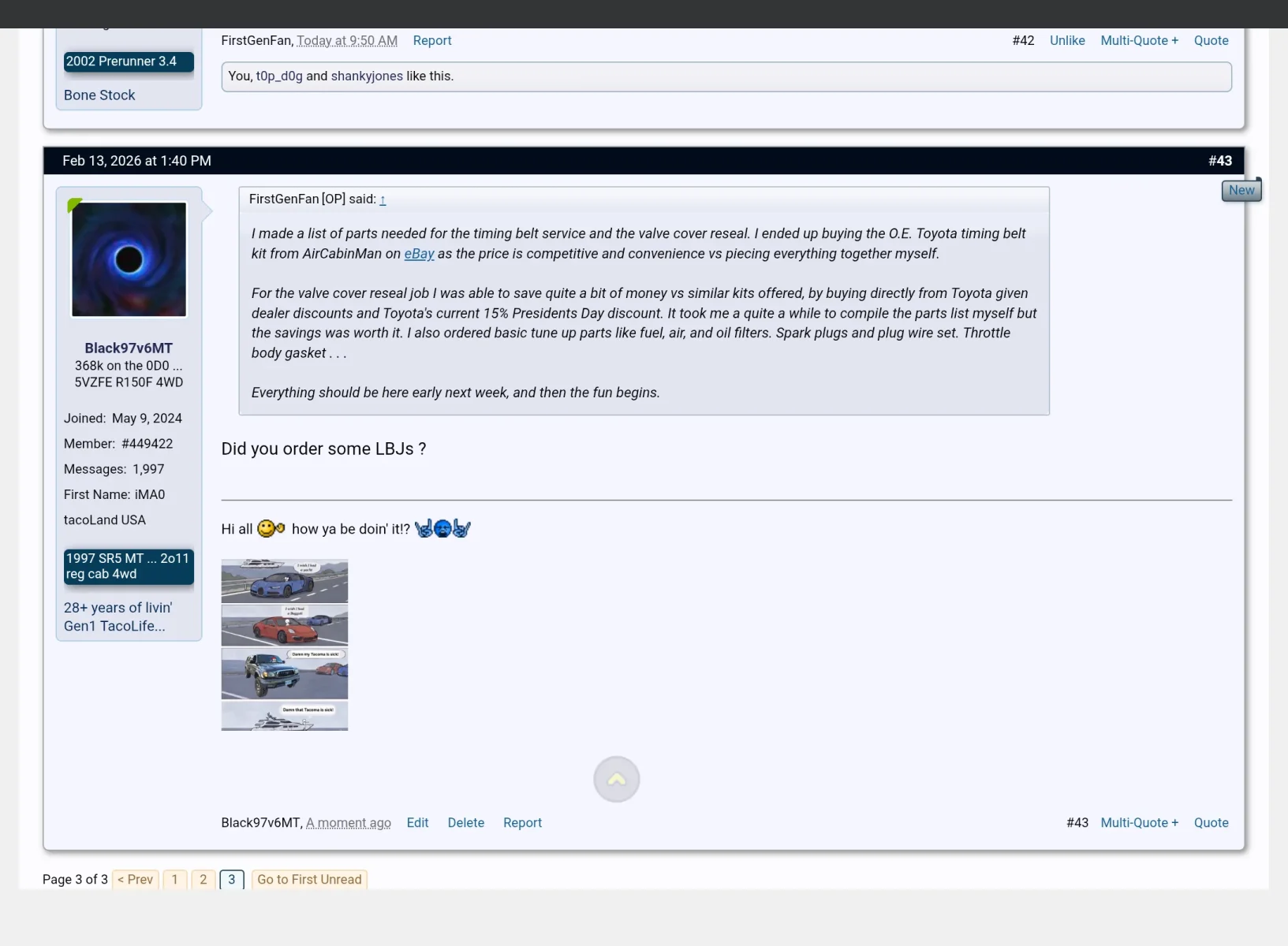Screen dimensions: 1288x946
Task: Click the 1997 SR5 MT vehicle badge
Action: pyautogui.click(x=129, y=566)
